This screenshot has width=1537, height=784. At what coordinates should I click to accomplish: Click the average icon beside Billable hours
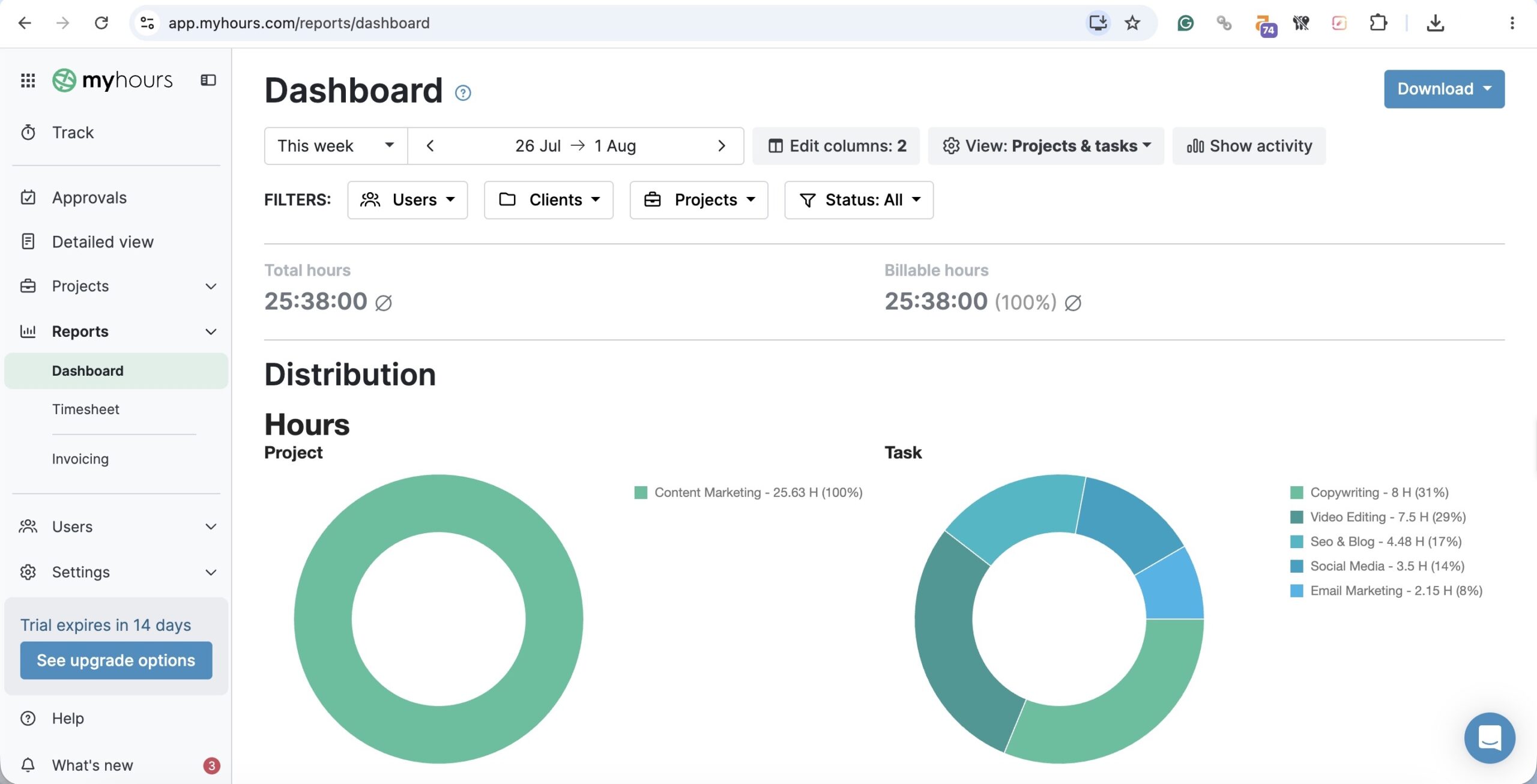[x=1073, y=303]
